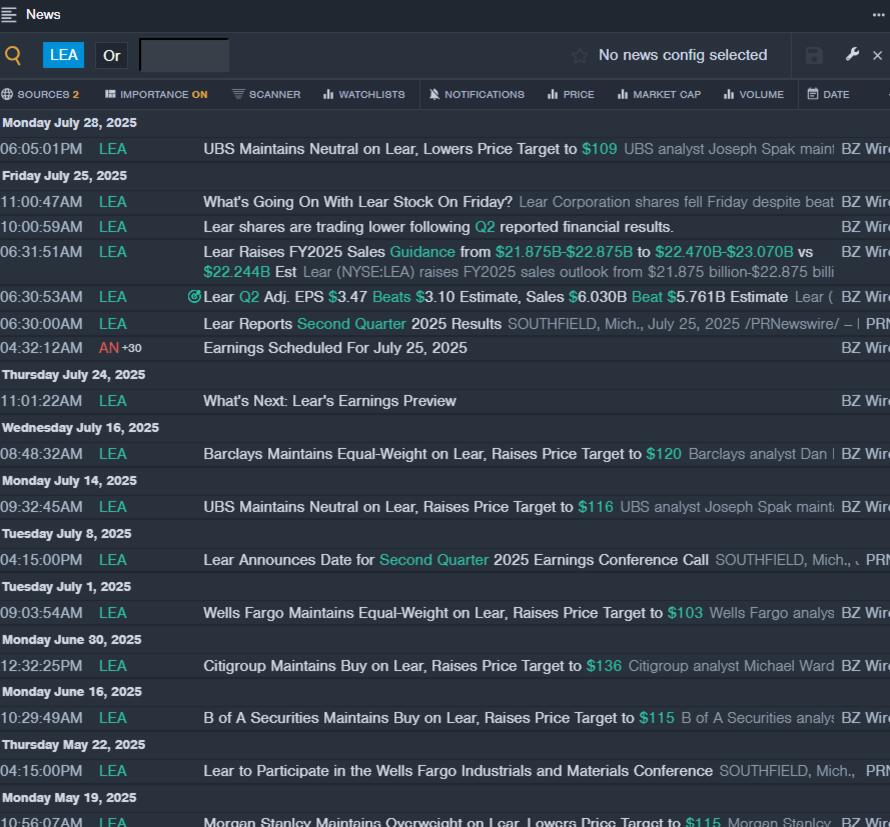Open the Scanner filter

266,94
